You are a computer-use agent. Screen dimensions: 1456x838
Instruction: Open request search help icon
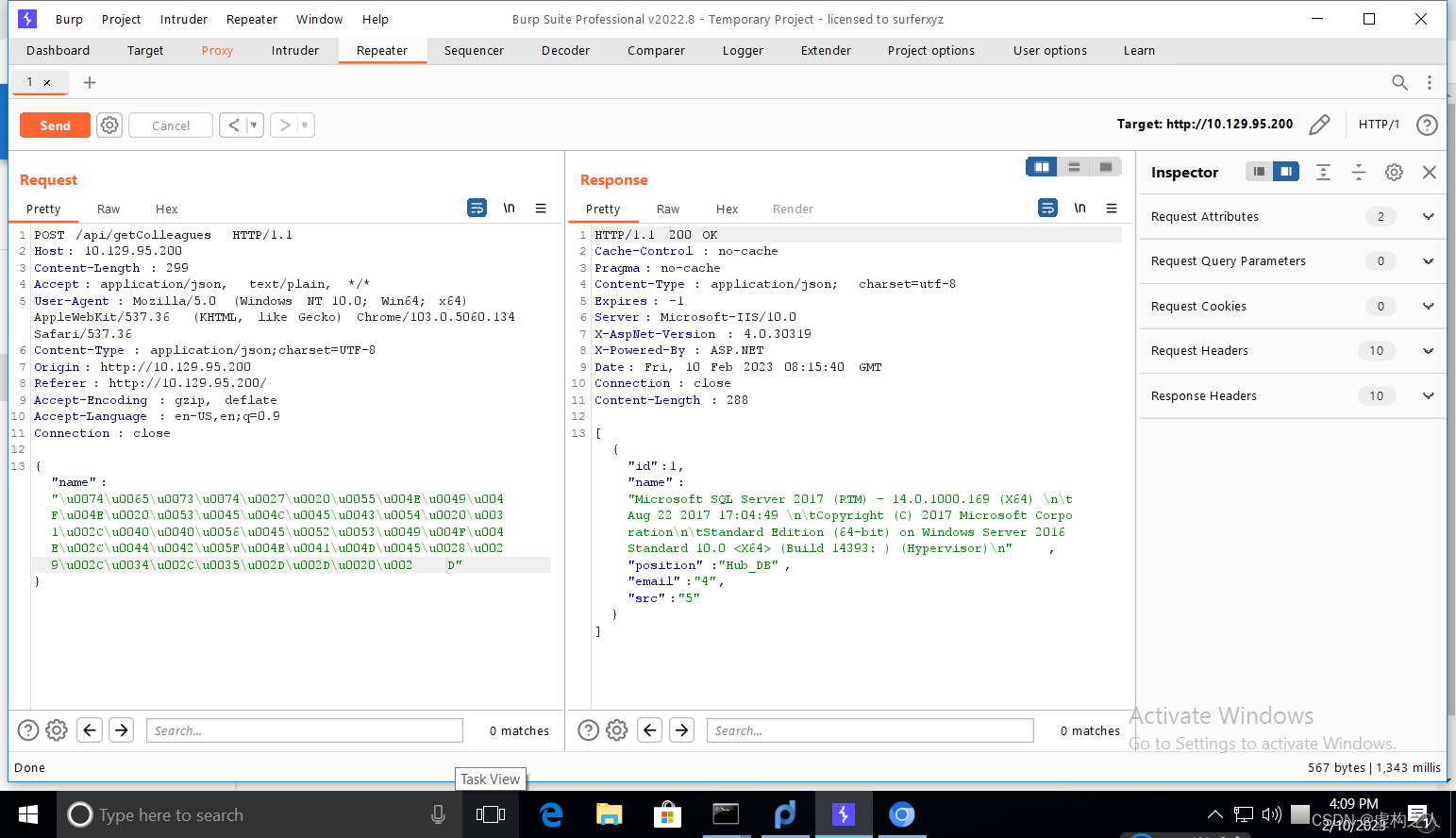click(x=28, y=730)
